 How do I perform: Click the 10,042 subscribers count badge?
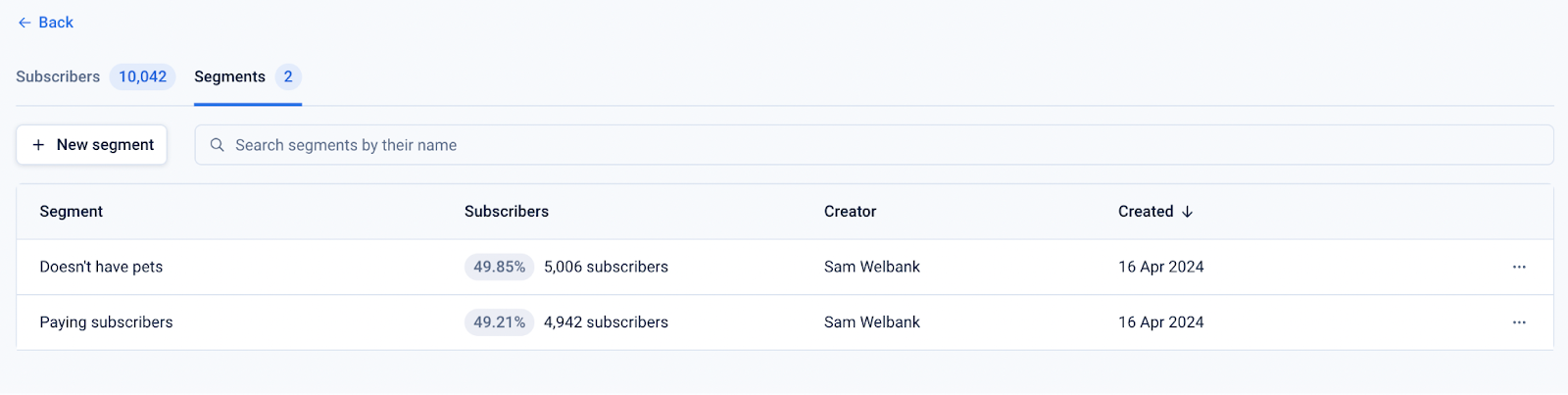coord(143,76)
